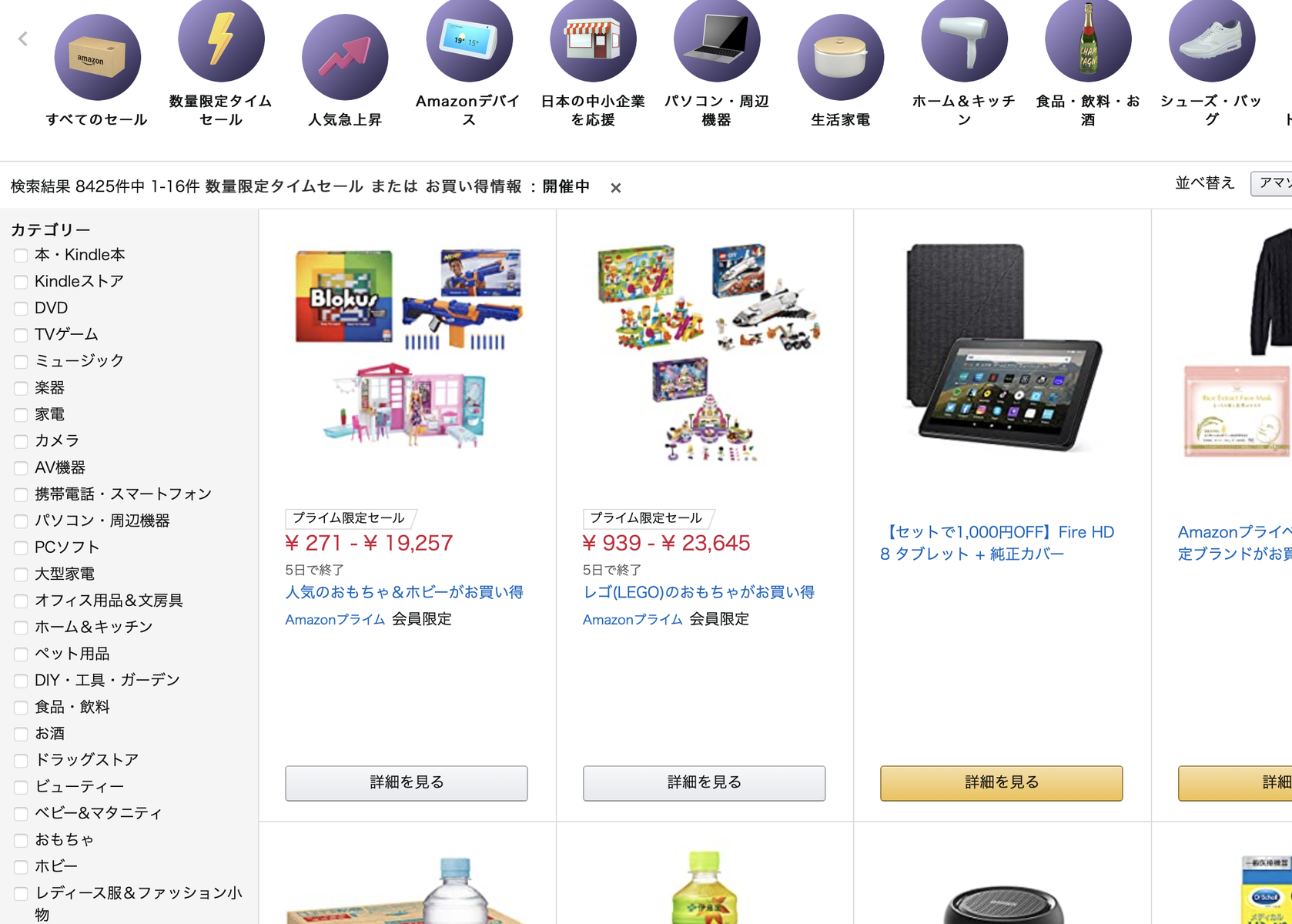Go to previous categories with left chevron
Image resolution: width=1292 pixels, height=924 pixels.
(23, 38)
